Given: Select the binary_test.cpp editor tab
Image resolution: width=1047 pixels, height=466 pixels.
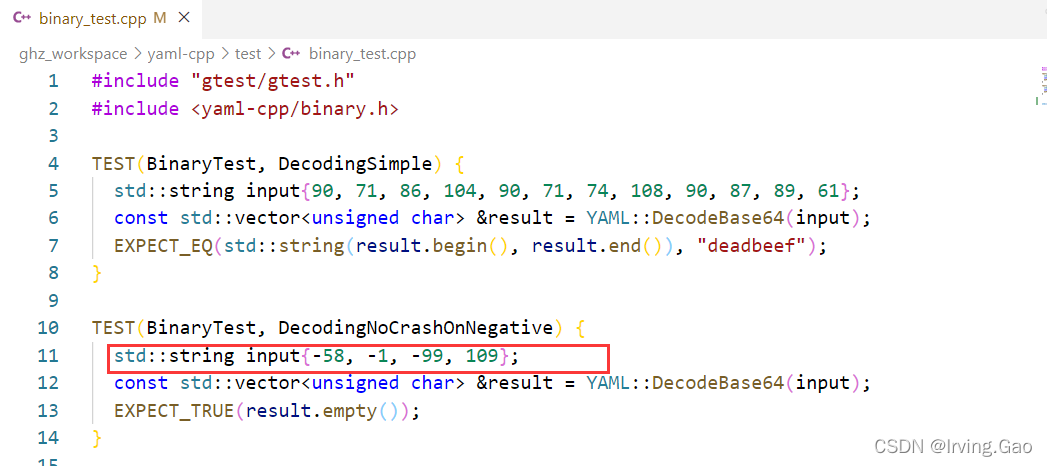Looking at the screenshot, I should [x=101, y=18].
